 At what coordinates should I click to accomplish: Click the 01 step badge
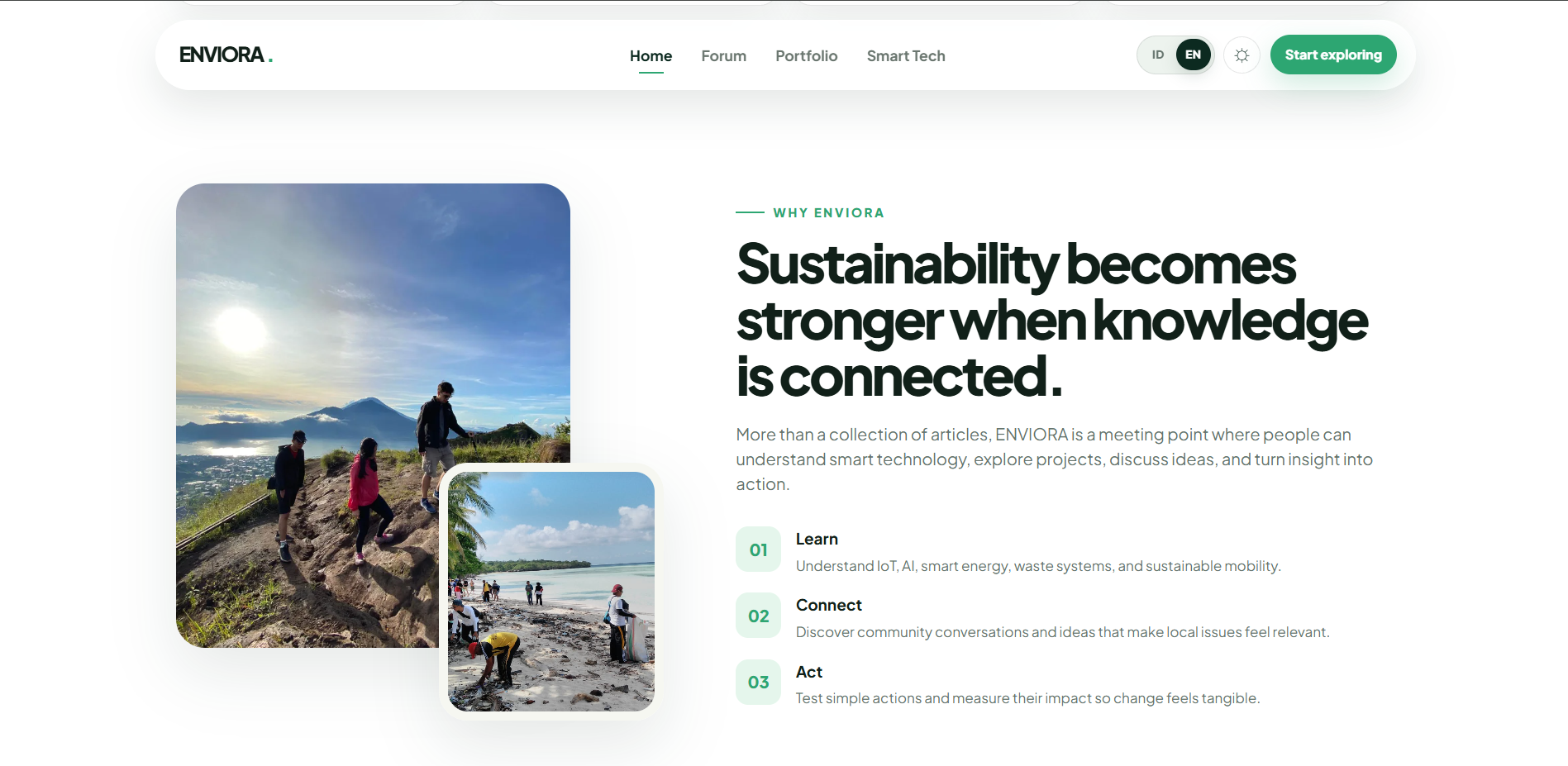pos(758,550)
